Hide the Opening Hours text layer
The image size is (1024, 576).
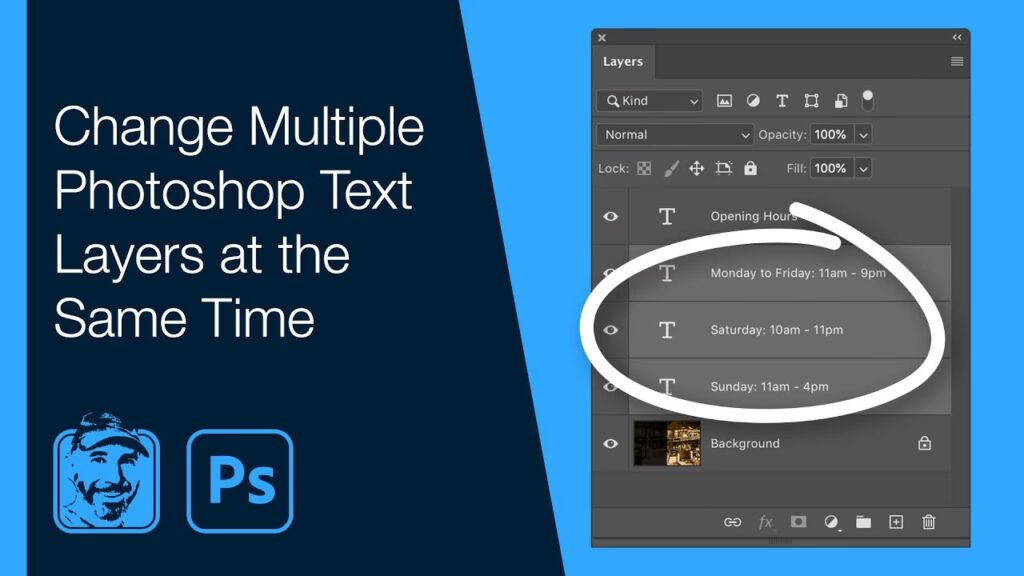click(610, 216)
